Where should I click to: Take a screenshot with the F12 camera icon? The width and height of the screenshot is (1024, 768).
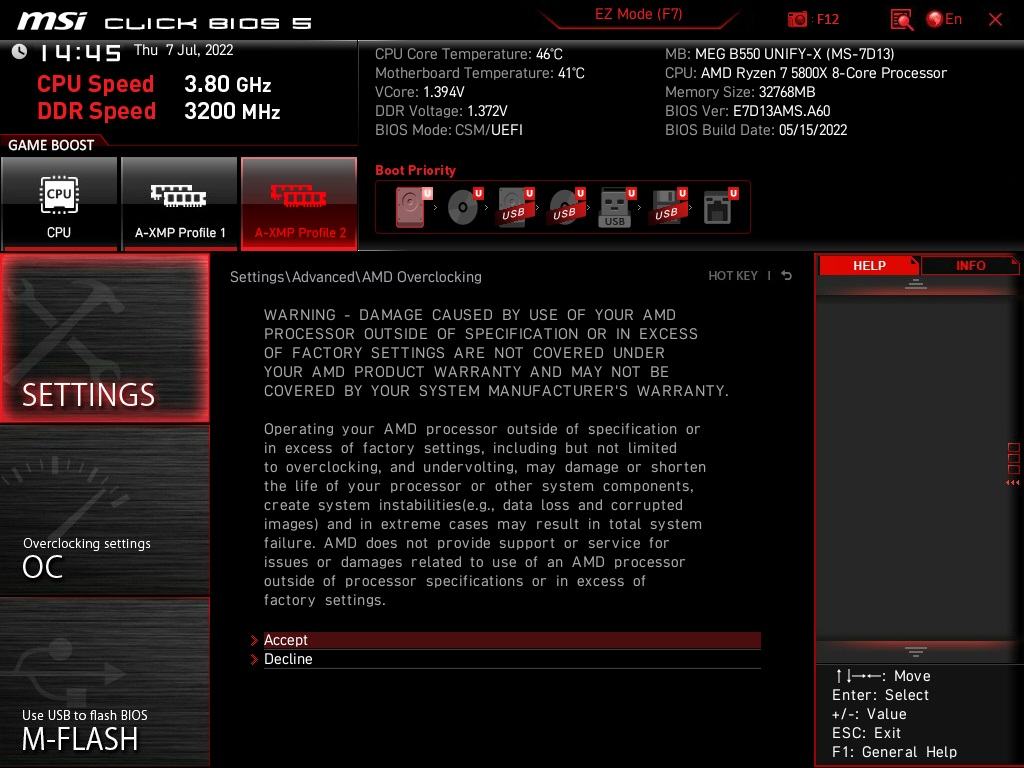coord(797,19)
